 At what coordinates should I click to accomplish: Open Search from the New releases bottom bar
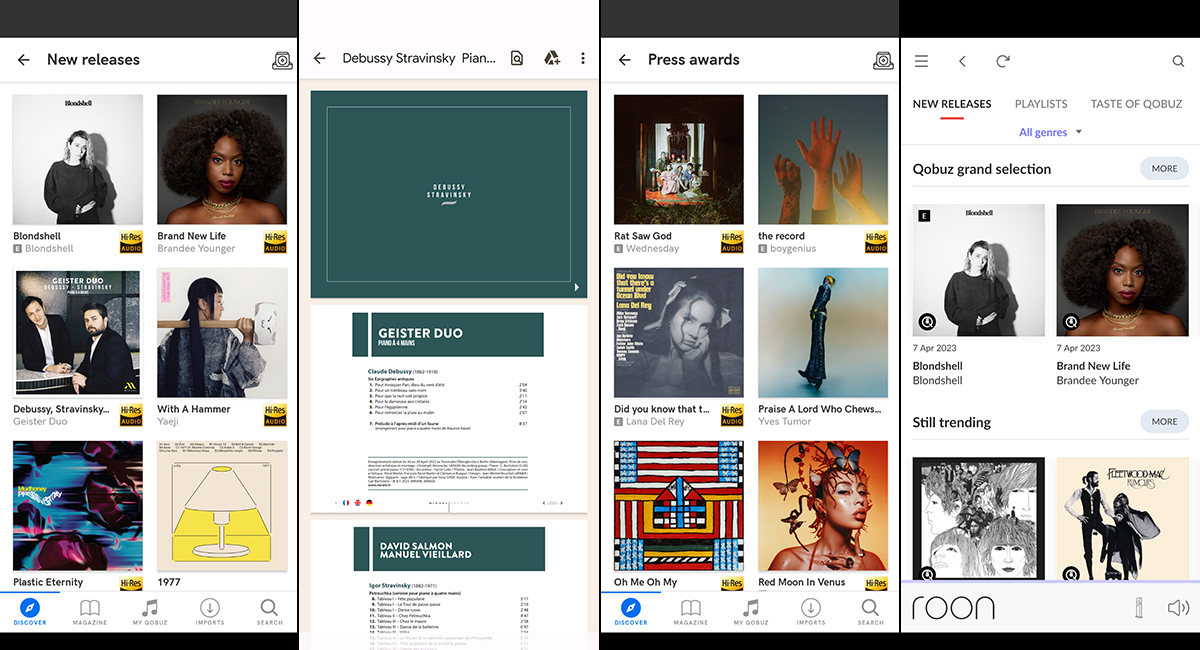[269, 612]
